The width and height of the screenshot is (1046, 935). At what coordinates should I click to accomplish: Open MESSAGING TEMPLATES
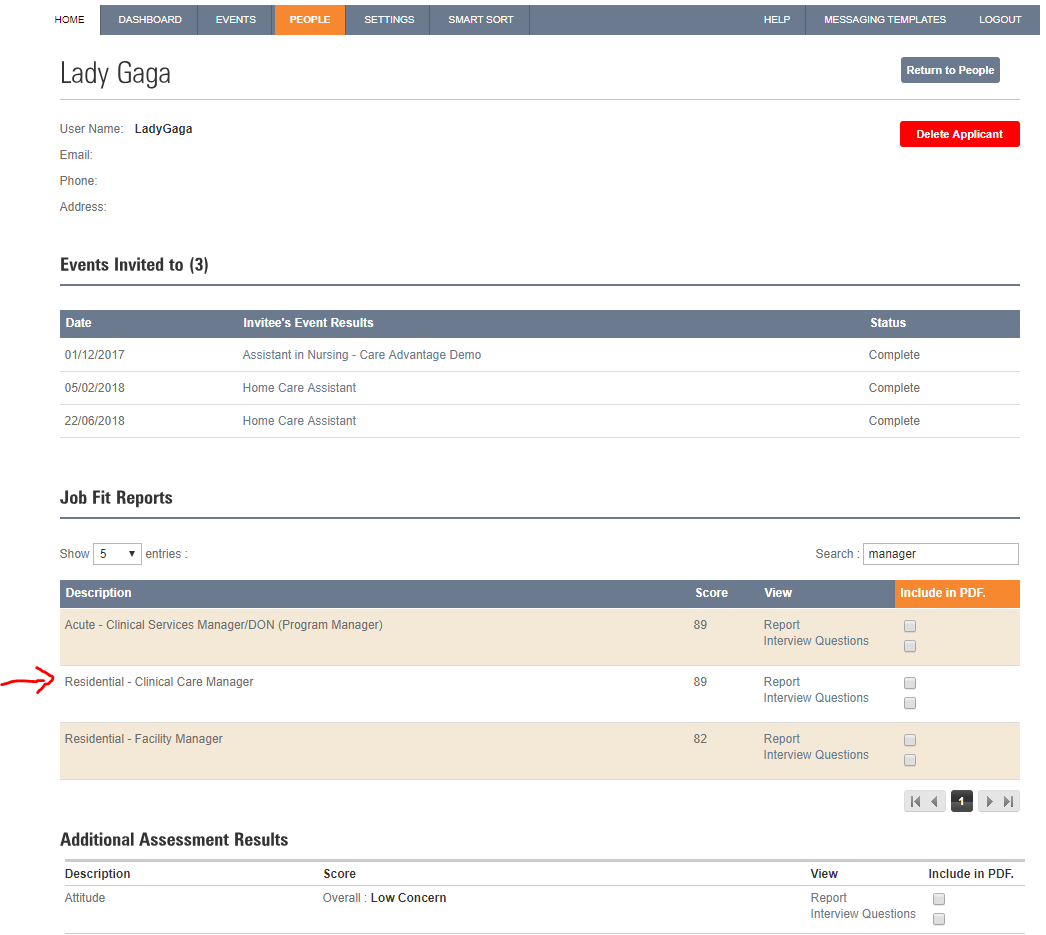coord(885,19)
